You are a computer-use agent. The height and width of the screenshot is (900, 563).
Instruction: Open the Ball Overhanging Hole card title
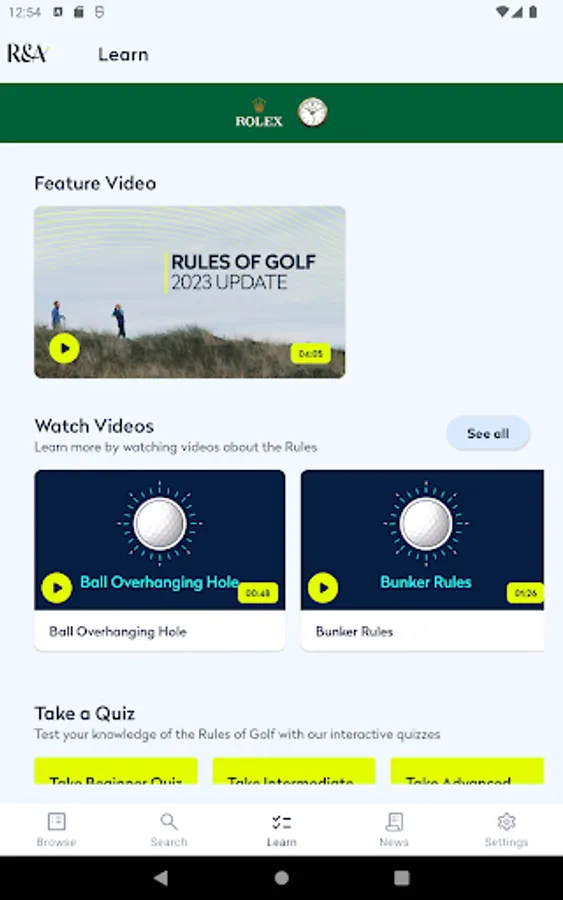point(118,631)
